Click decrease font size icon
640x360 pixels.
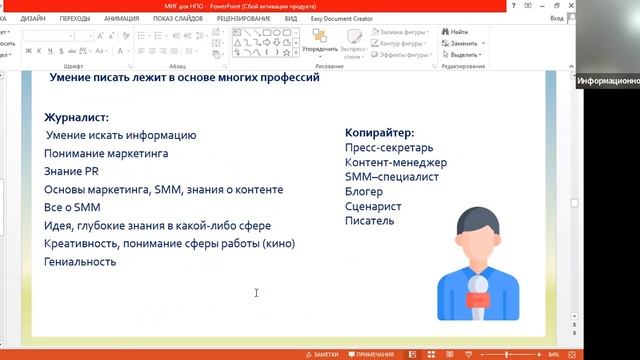(x=111, y=36)
